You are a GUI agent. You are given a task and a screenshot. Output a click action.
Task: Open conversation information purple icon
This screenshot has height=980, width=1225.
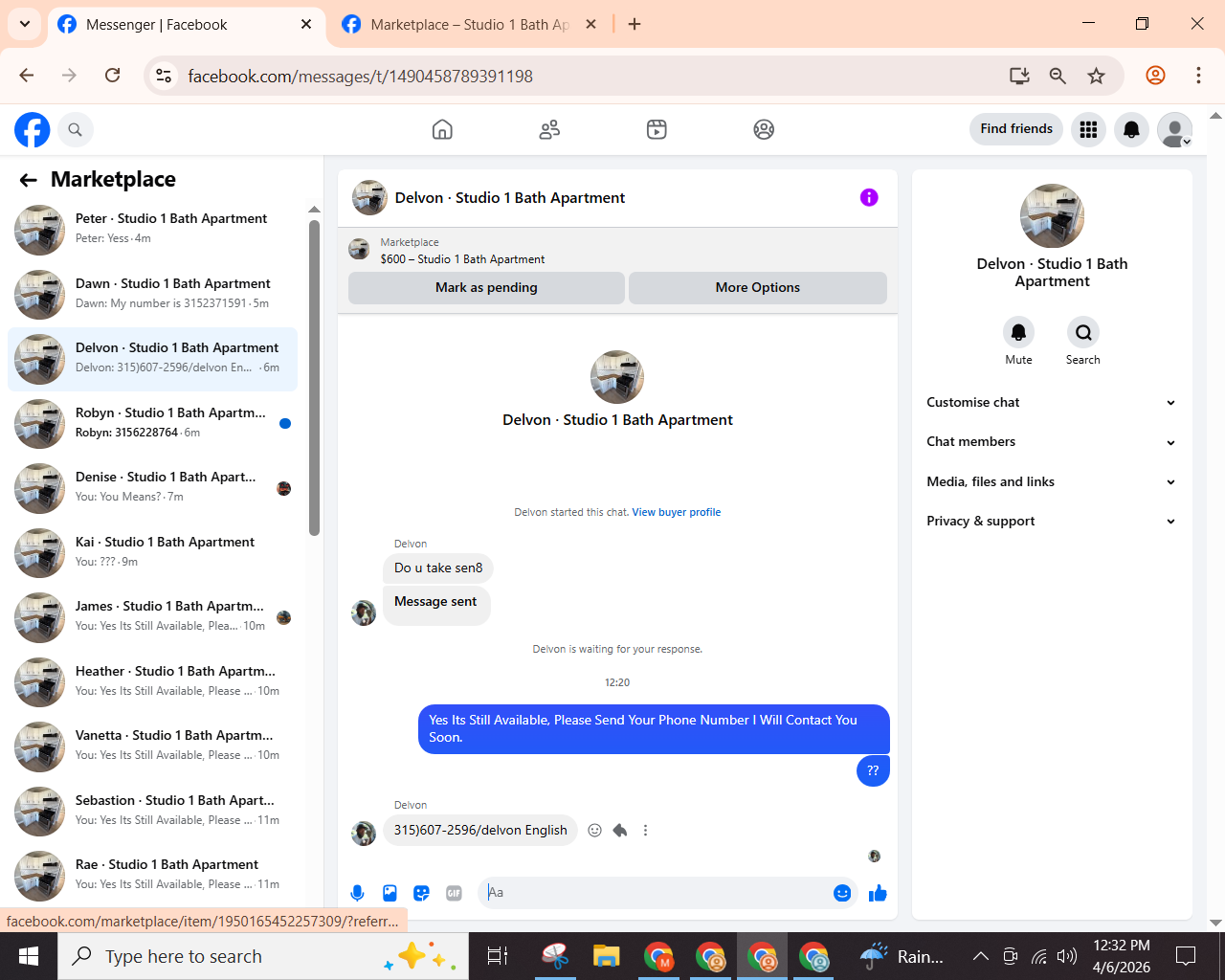pyautogui.click(x=869, y=197)
